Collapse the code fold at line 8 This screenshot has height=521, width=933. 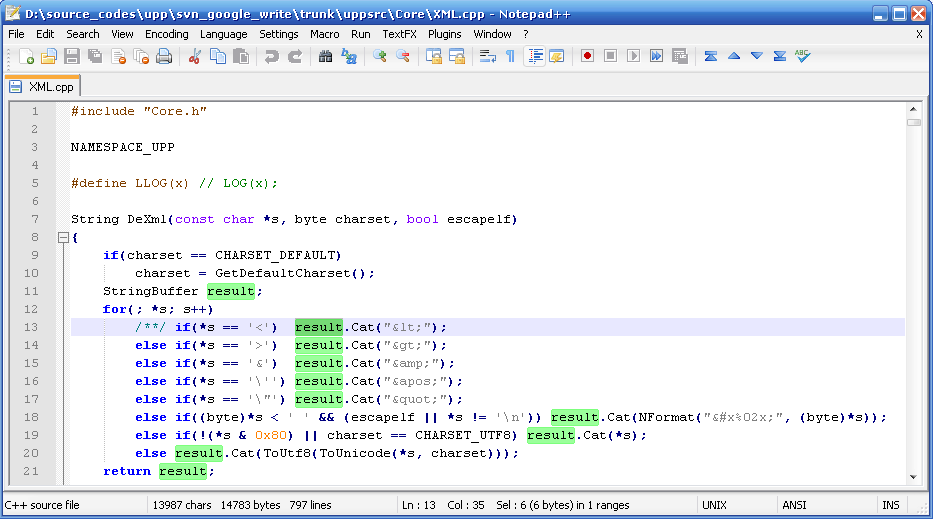coord(62,237)
